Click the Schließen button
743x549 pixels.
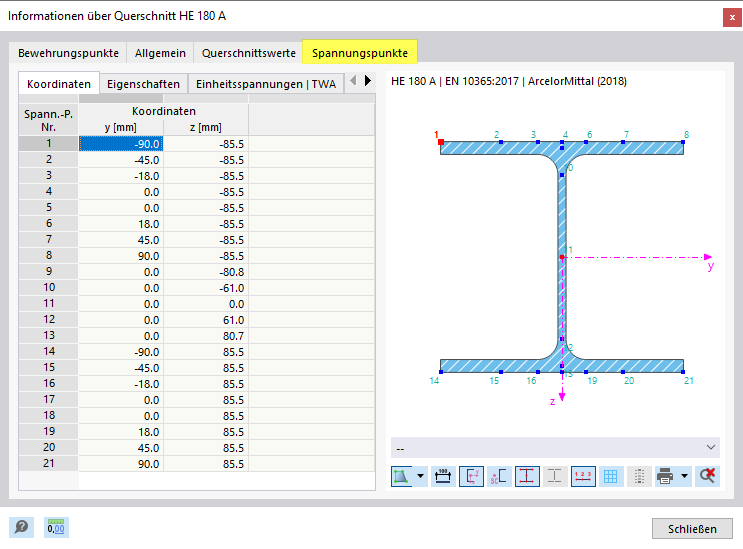[x=692, y=529]
